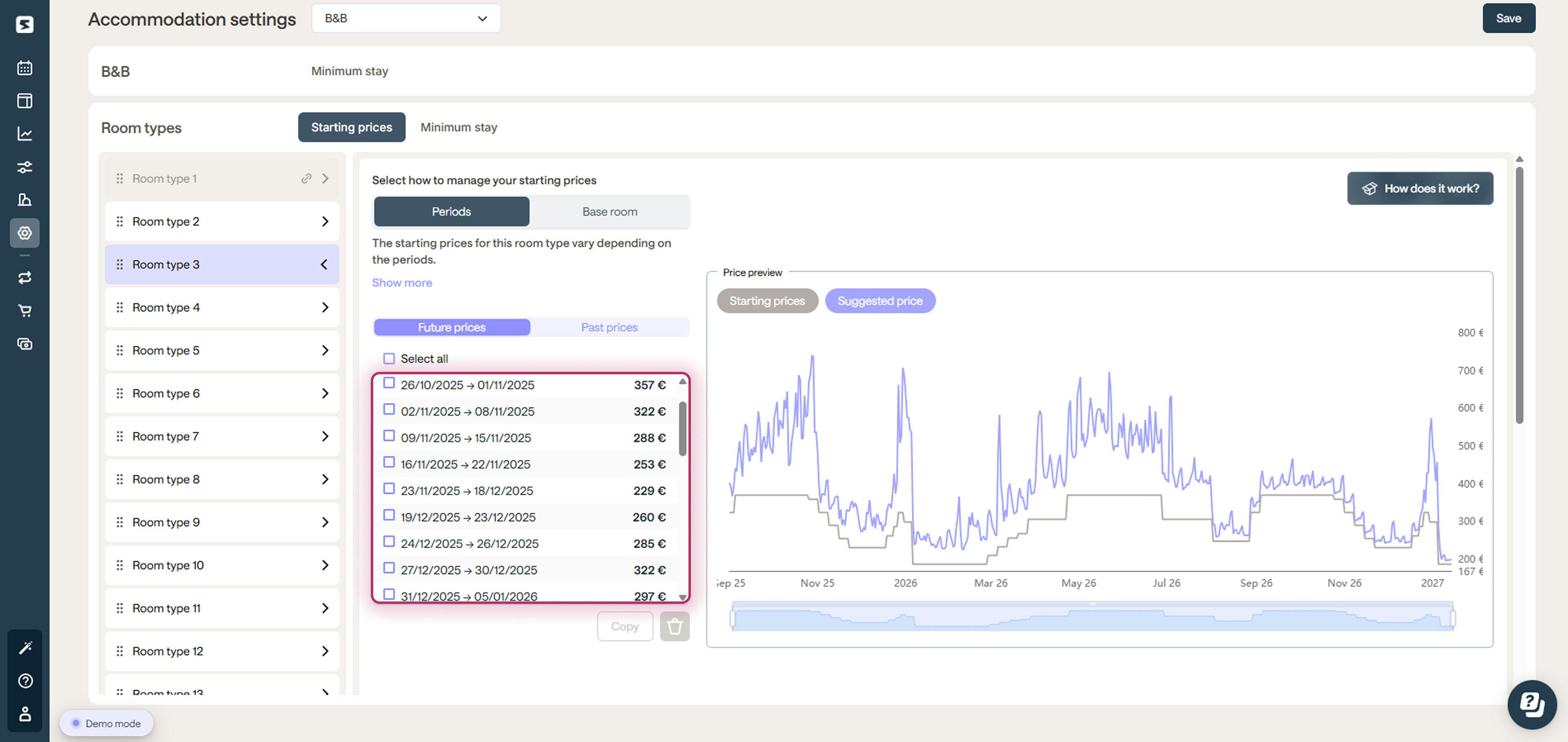Check the 16/11/2025 → 22/11/2025 period

(x=389, y=463)
